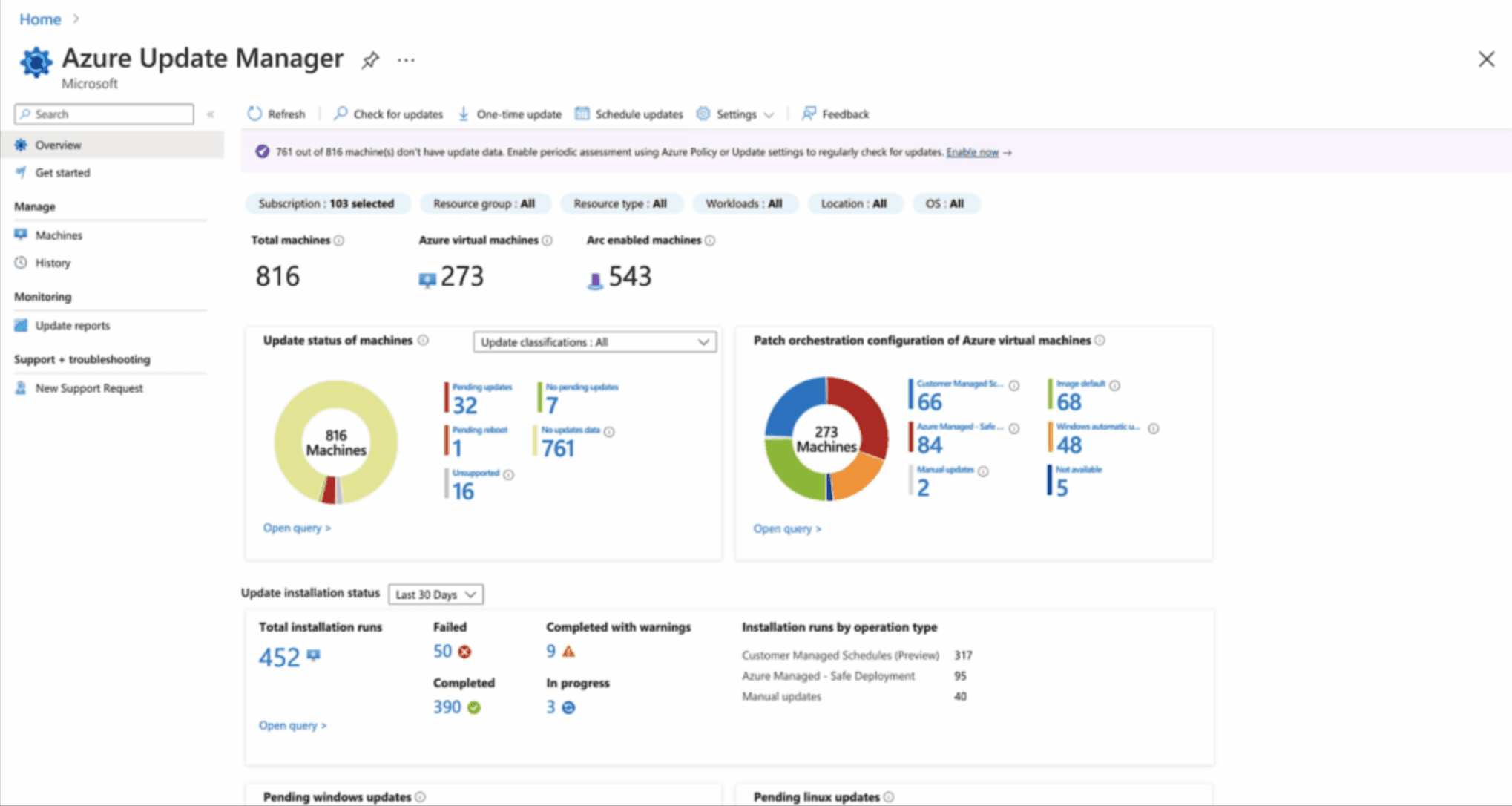The image size is (1512, 806).
Task: Select the Machines icon in the sidebar
Action: 22,235
